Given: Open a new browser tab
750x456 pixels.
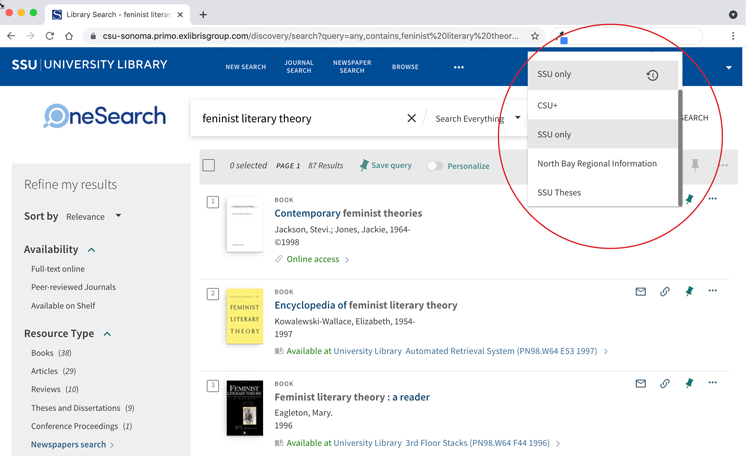Looking at the screenshot, I should pyautogui.click(x=203, y=14).
